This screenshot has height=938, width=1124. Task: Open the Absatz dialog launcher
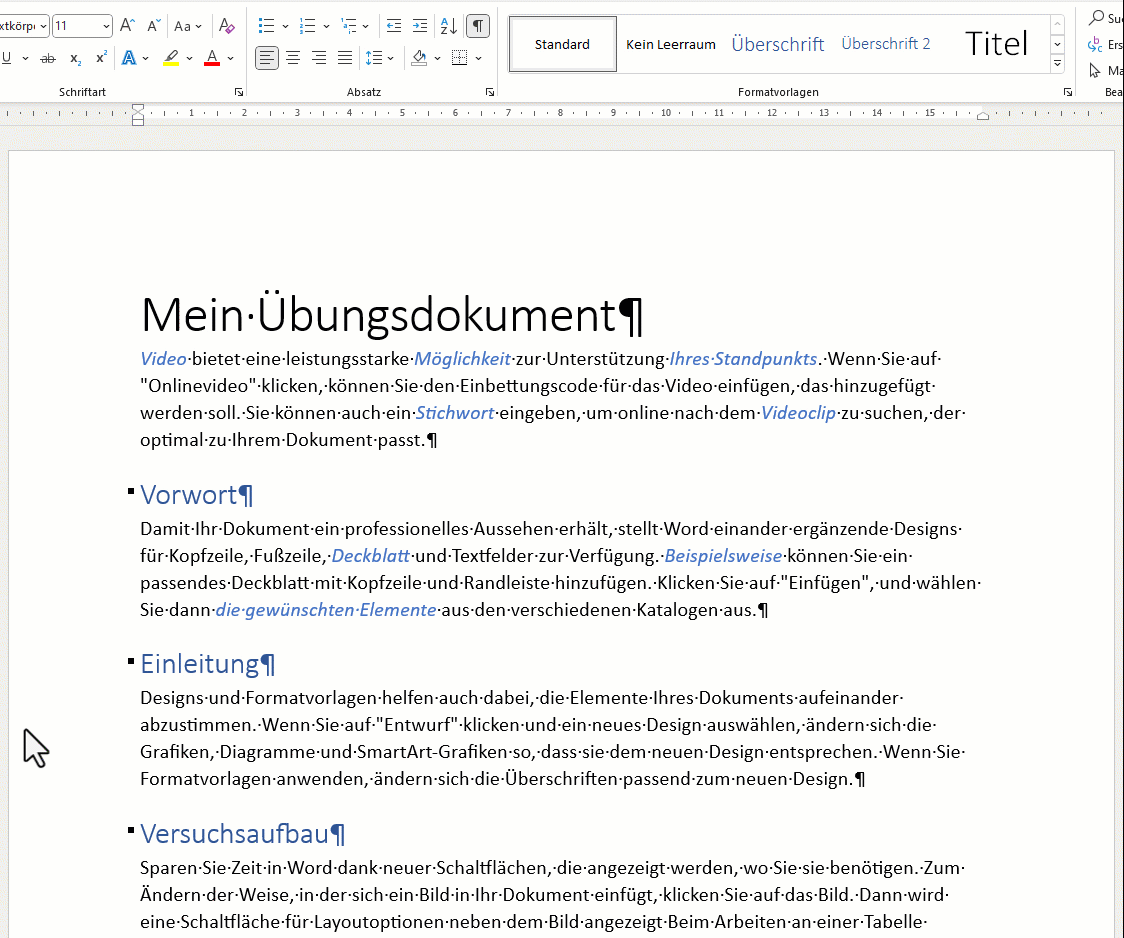[x=489, y=92]
